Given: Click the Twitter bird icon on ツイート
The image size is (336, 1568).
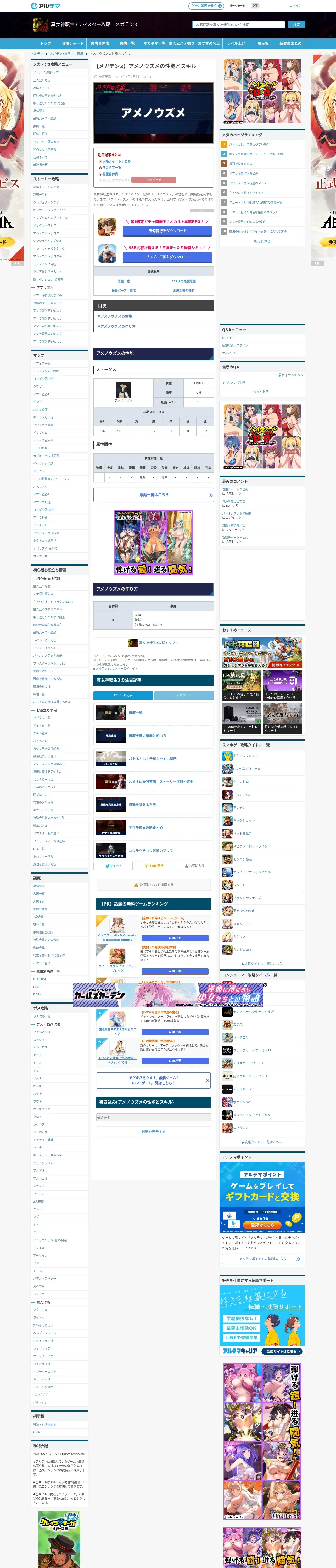Looking at the screenshot, I should click(x=107, y=866).
